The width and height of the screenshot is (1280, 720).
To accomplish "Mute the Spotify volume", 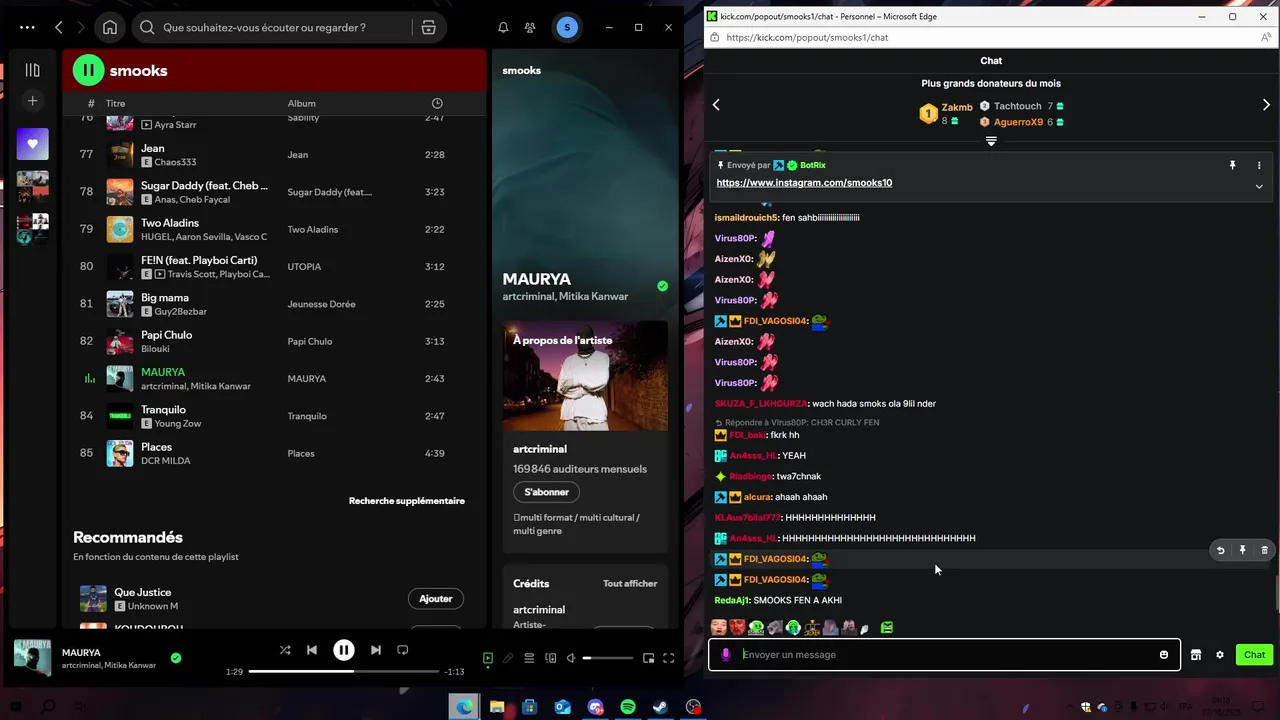I will pos(571,658).
